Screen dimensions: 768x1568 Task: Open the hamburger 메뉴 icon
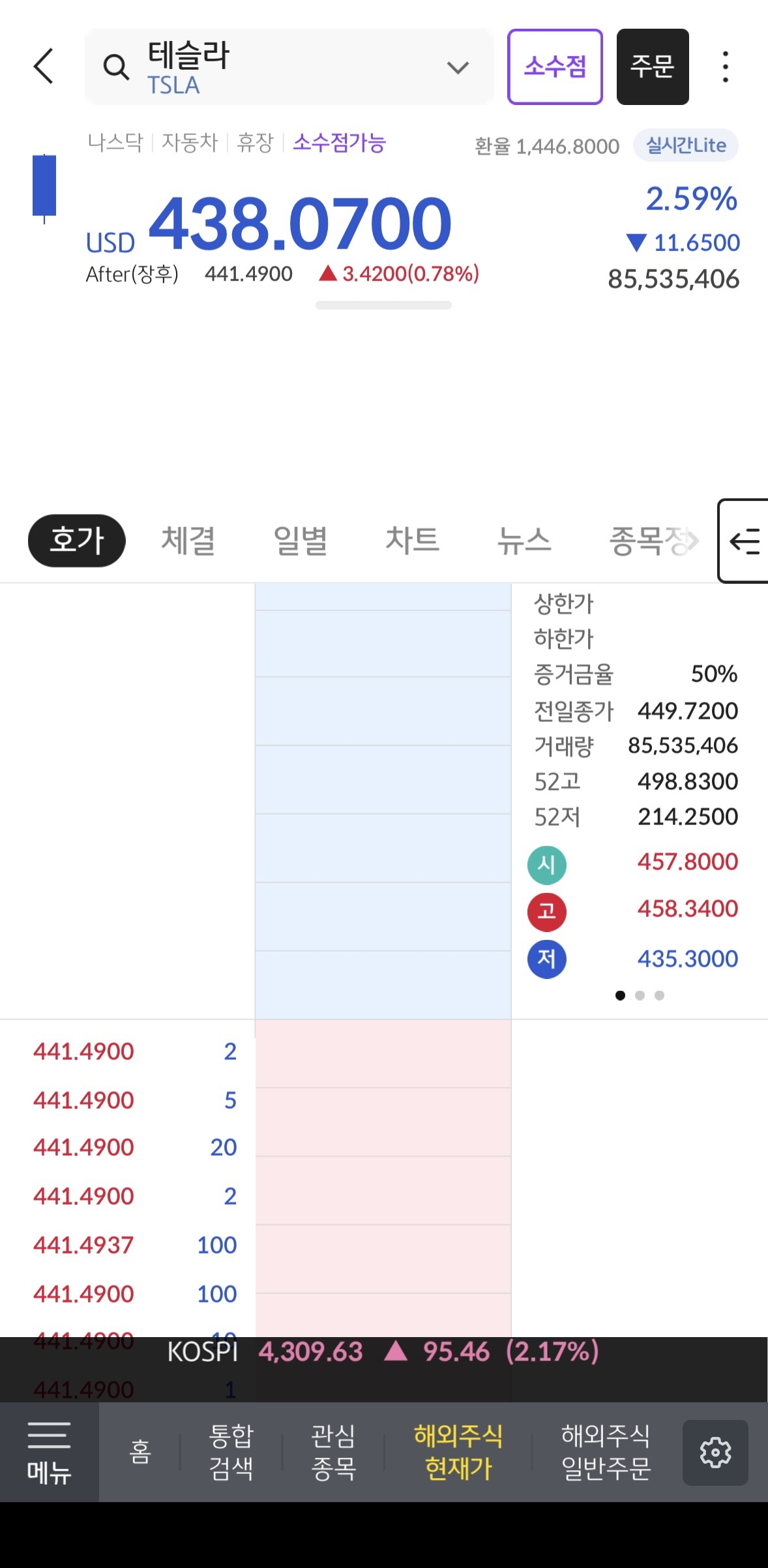pos(49,1452)
